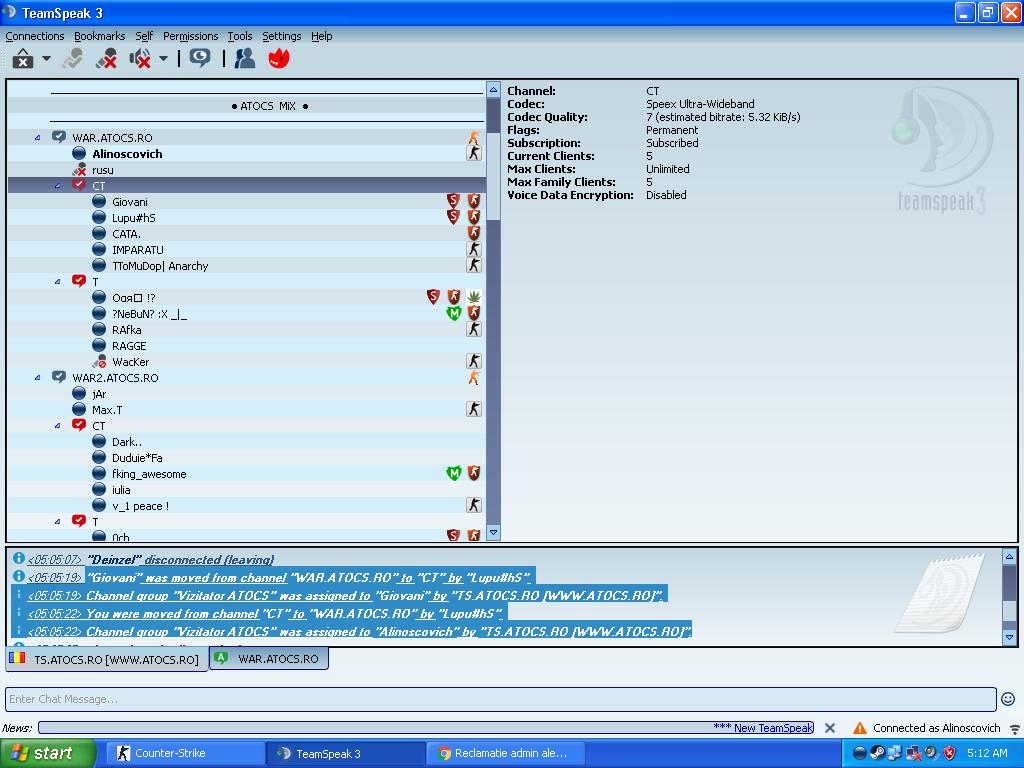
Task: Open the emoticon smiley picker
Action: (x=1008, y=699)
